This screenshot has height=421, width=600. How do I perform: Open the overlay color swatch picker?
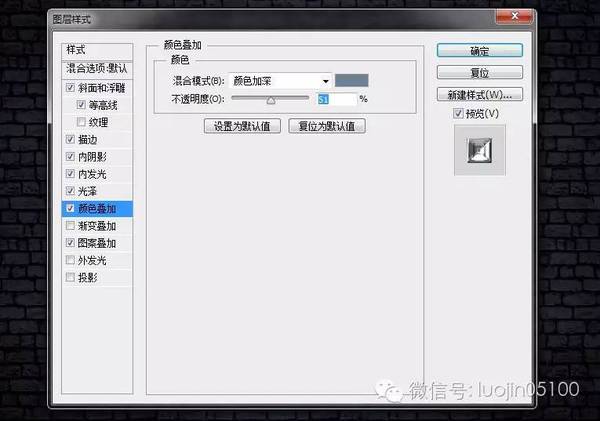tap(352, 80)
